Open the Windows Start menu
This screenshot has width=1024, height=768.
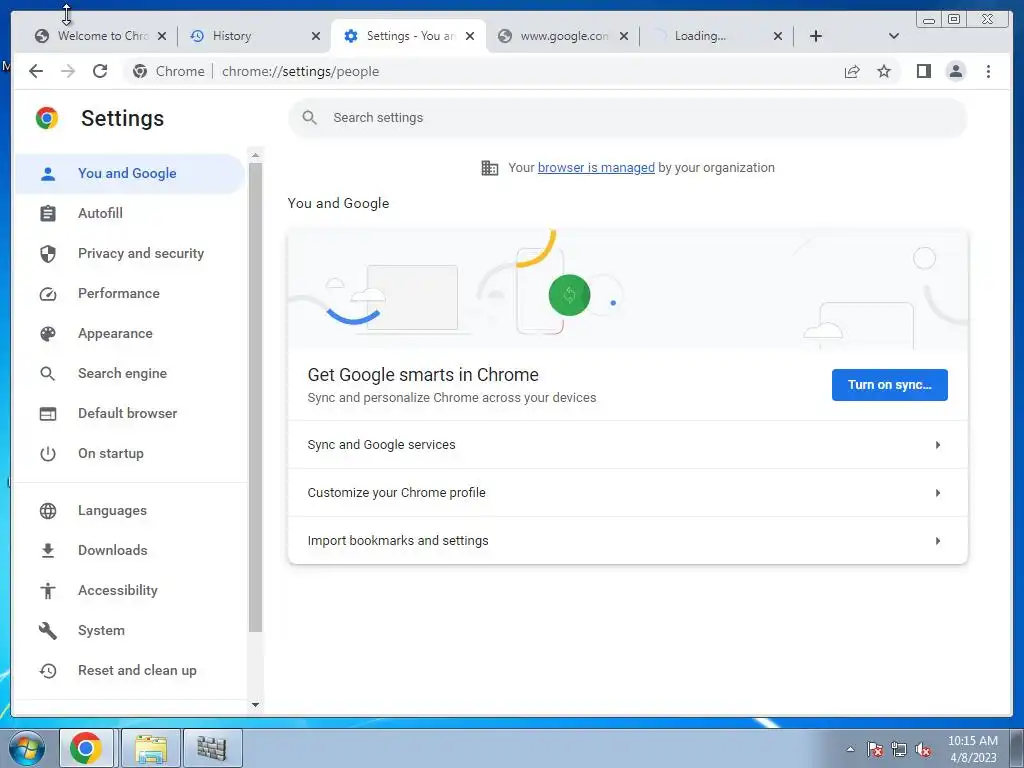click(x=27, y=748)
